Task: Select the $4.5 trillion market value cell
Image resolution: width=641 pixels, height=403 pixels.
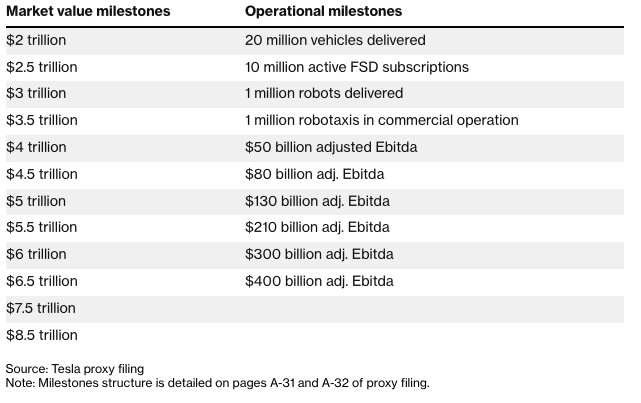Action: click(41, 174)
